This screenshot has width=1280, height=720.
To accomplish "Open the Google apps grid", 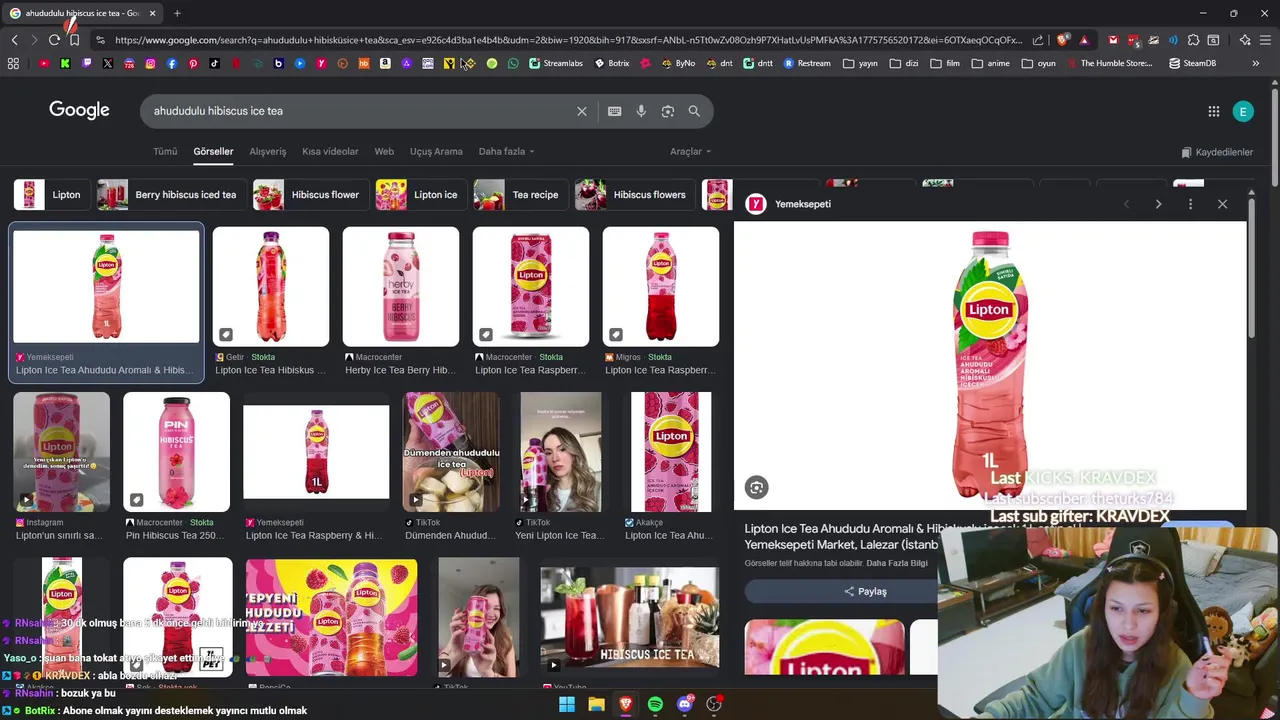I will (x=1213, y=112).
